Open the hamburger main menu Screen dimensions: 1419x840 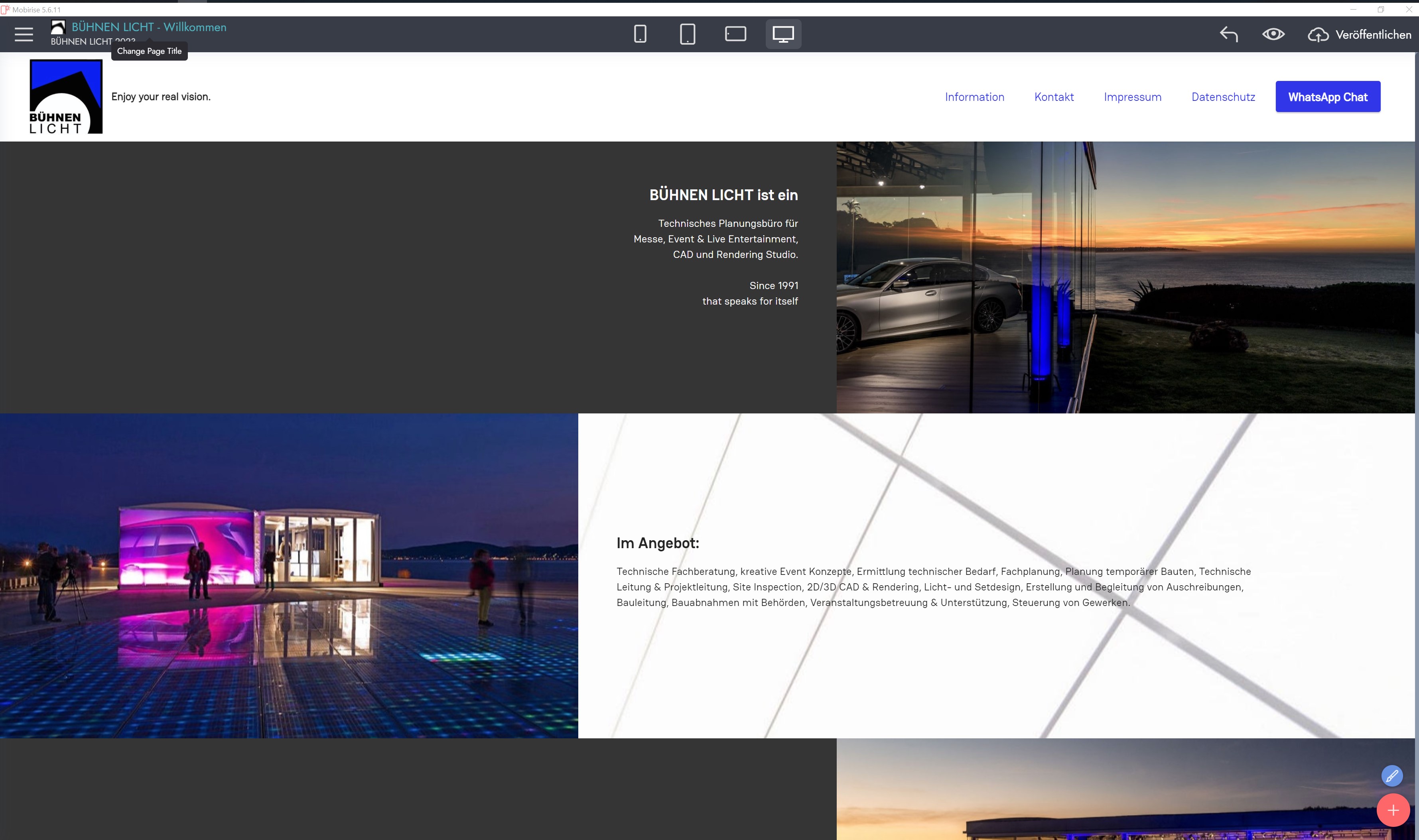[x=24, y=35]
